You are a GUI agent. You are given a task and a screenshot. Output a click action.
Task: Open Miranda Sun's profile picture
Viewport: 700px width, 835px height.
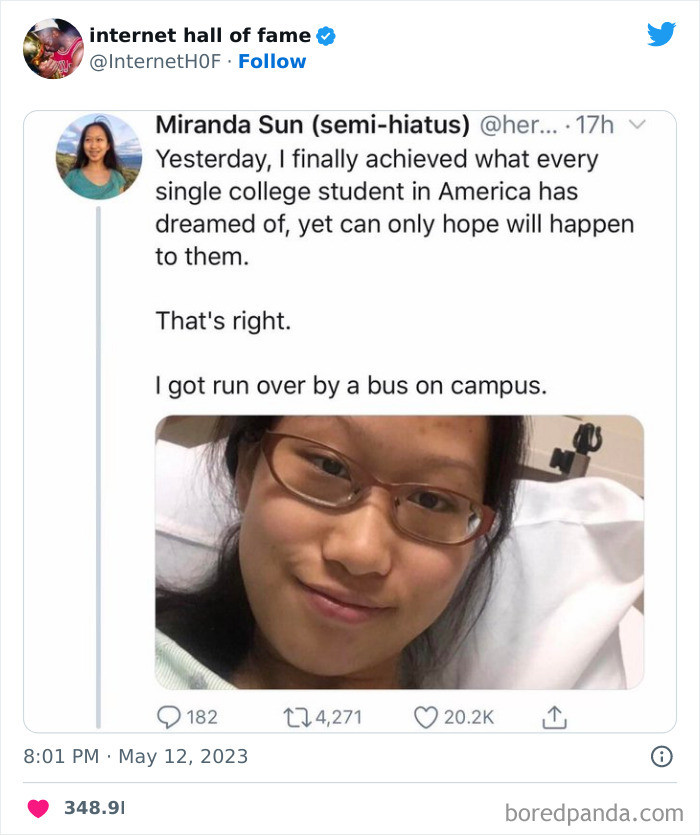tap(98, 156)
